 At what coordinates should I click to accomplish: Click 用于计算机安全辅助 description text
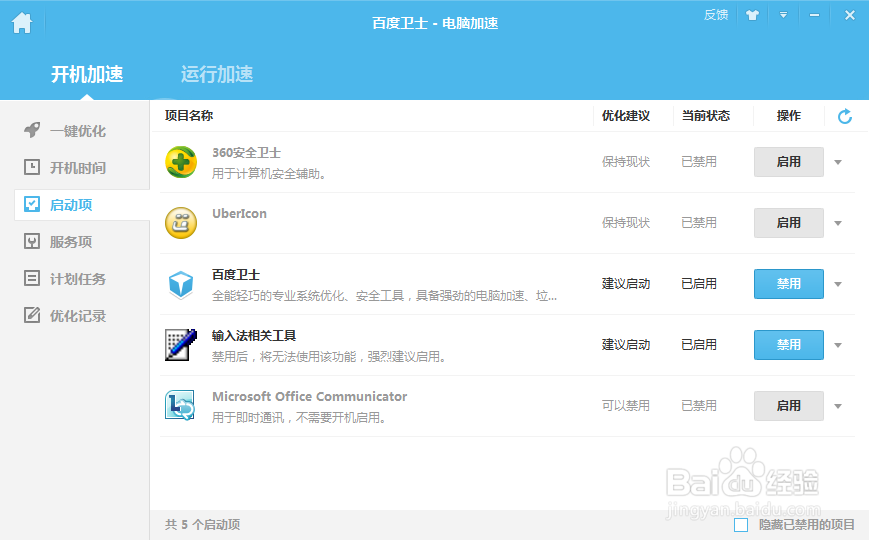point(269,174)
